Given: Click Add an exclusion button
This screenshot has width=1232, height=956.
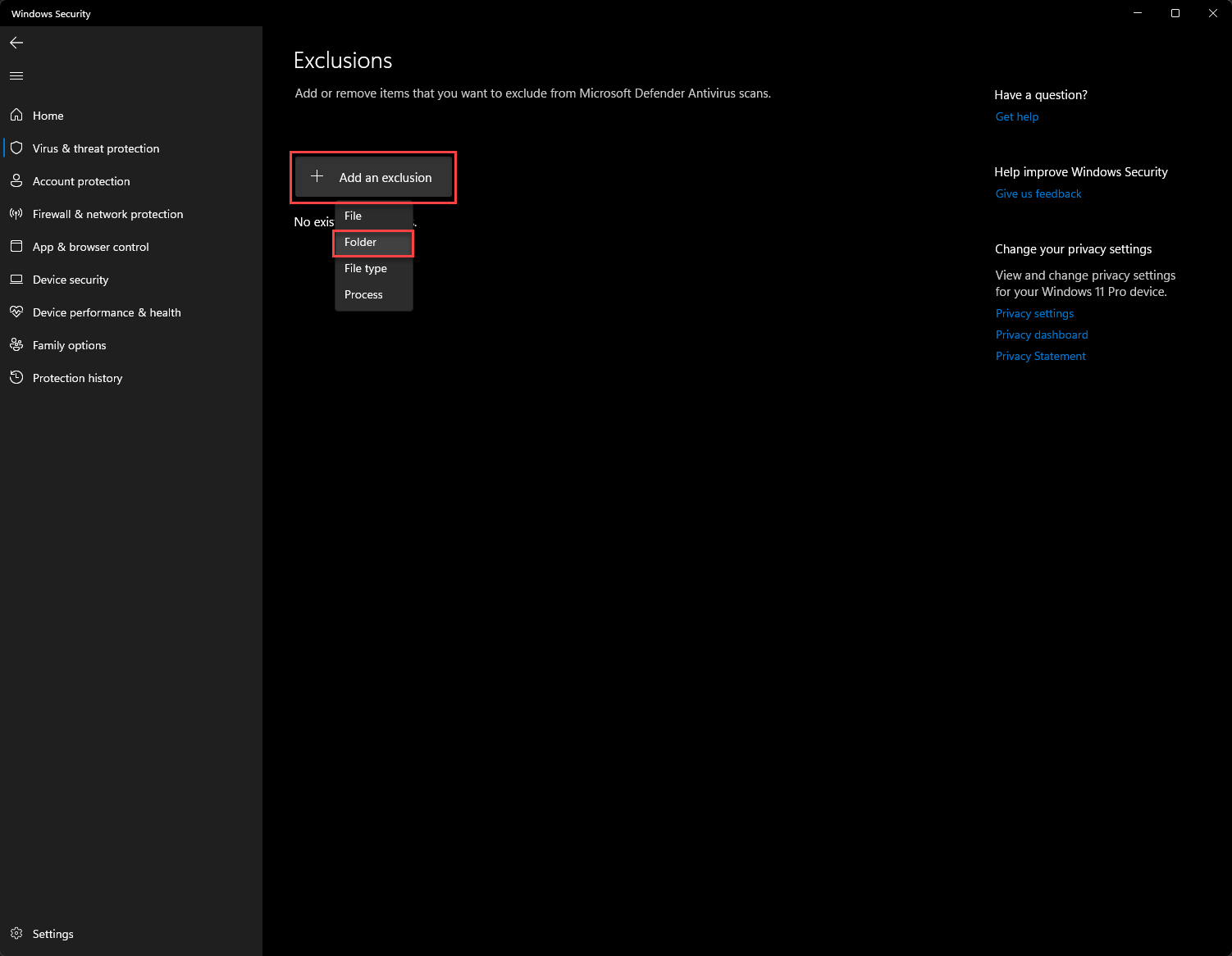Looking at the screenshot, I should (x=373, y=177).
